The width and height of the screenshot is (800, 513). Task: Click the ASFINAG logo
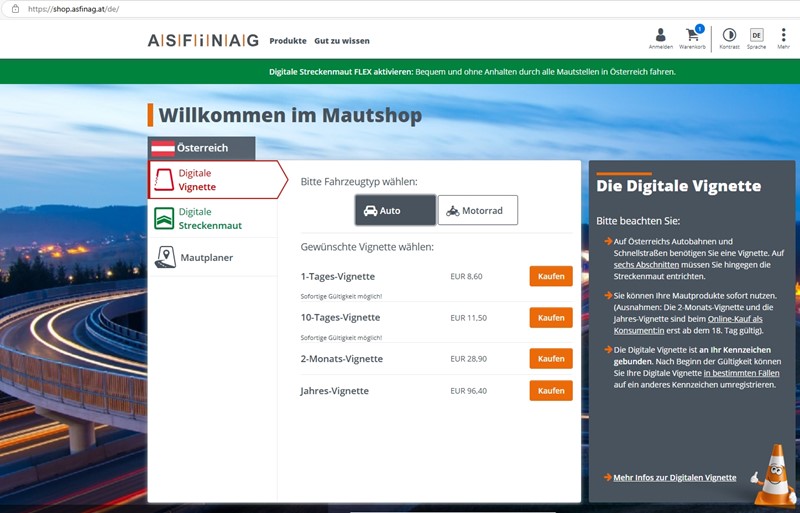[203, 40]
